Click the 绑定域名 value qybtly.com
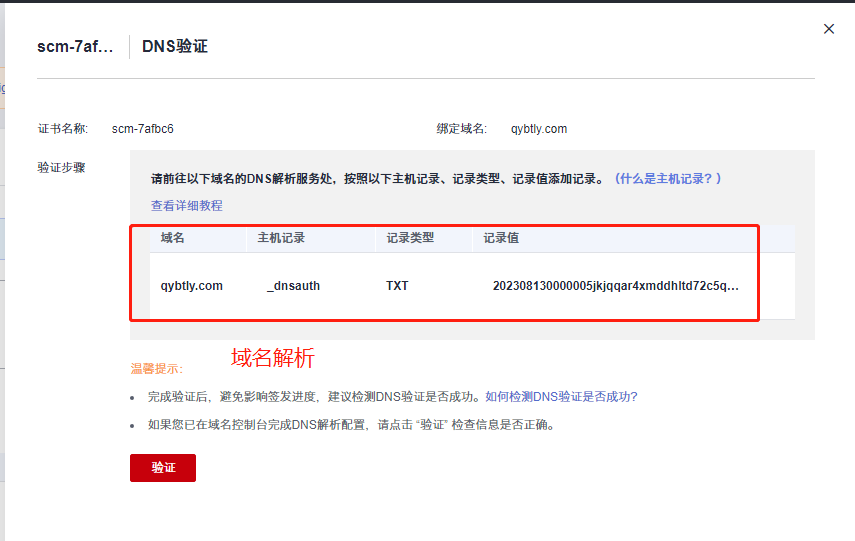This screenshot has width=855, height=541. [539, 129]
